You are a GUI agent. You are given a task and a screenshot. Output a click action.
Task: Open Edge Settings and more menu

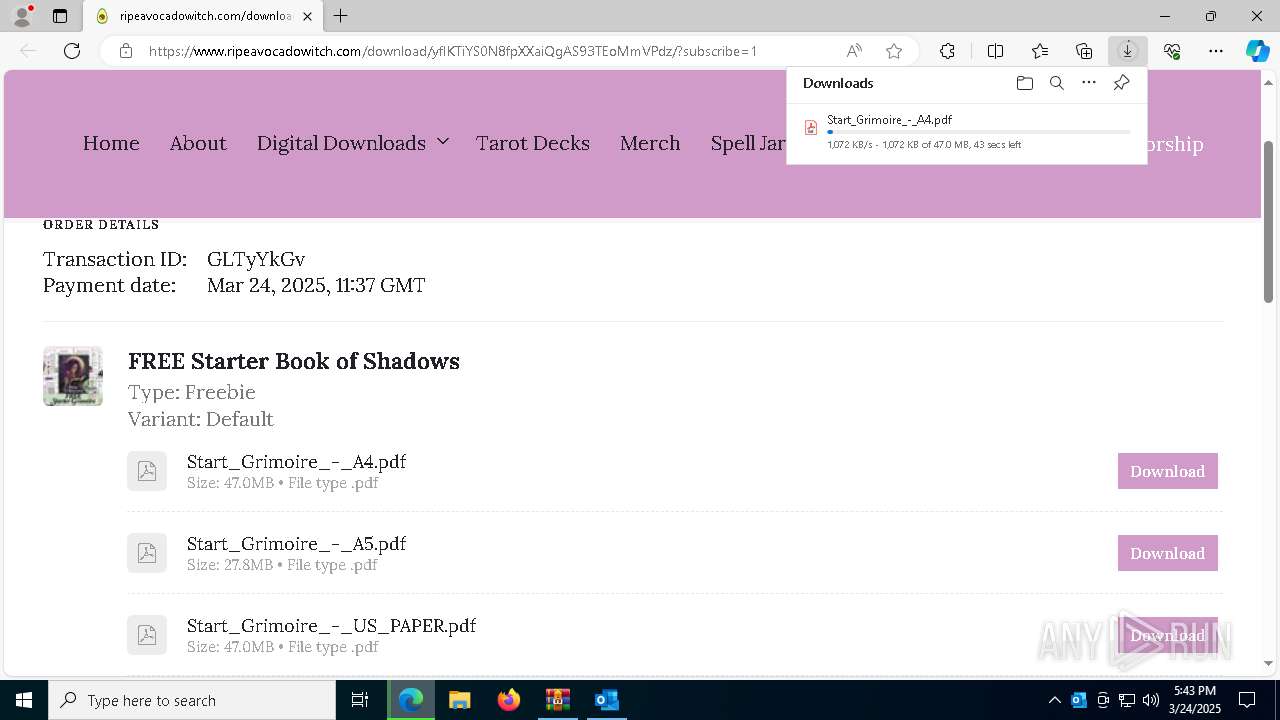(1216, 51)
